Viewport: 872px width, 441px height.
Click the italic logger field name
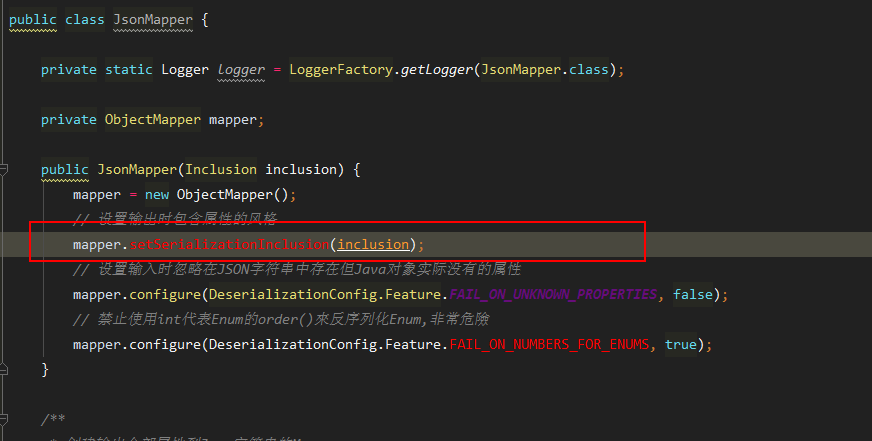[241, 70]
